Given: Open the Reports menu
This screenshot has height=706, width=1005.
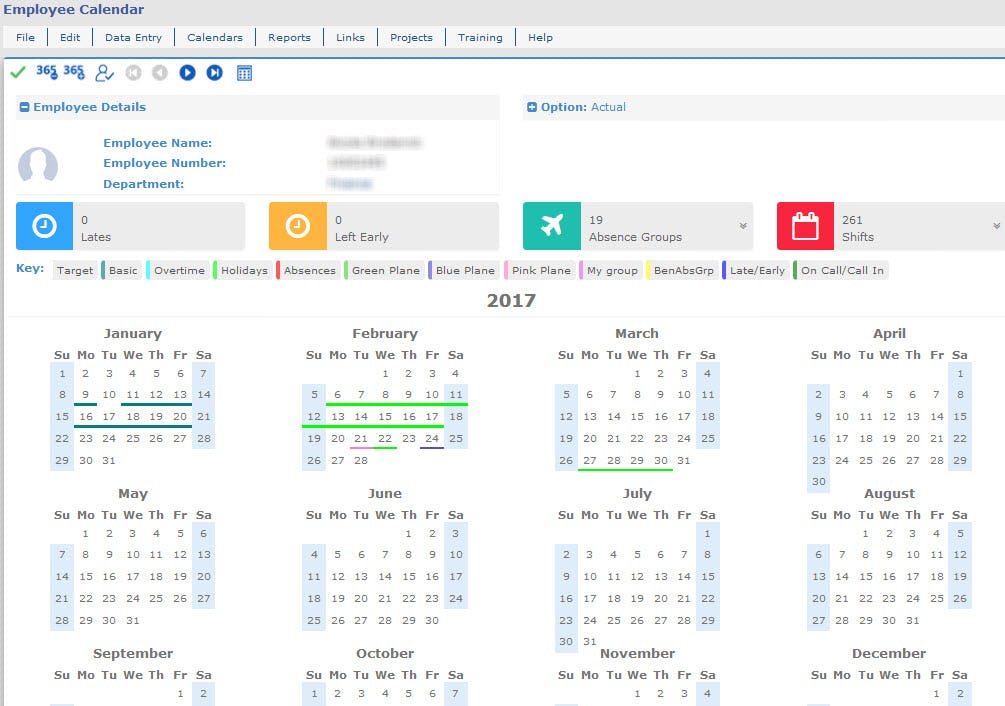Looking at the screenshot, I should point(289,37).
